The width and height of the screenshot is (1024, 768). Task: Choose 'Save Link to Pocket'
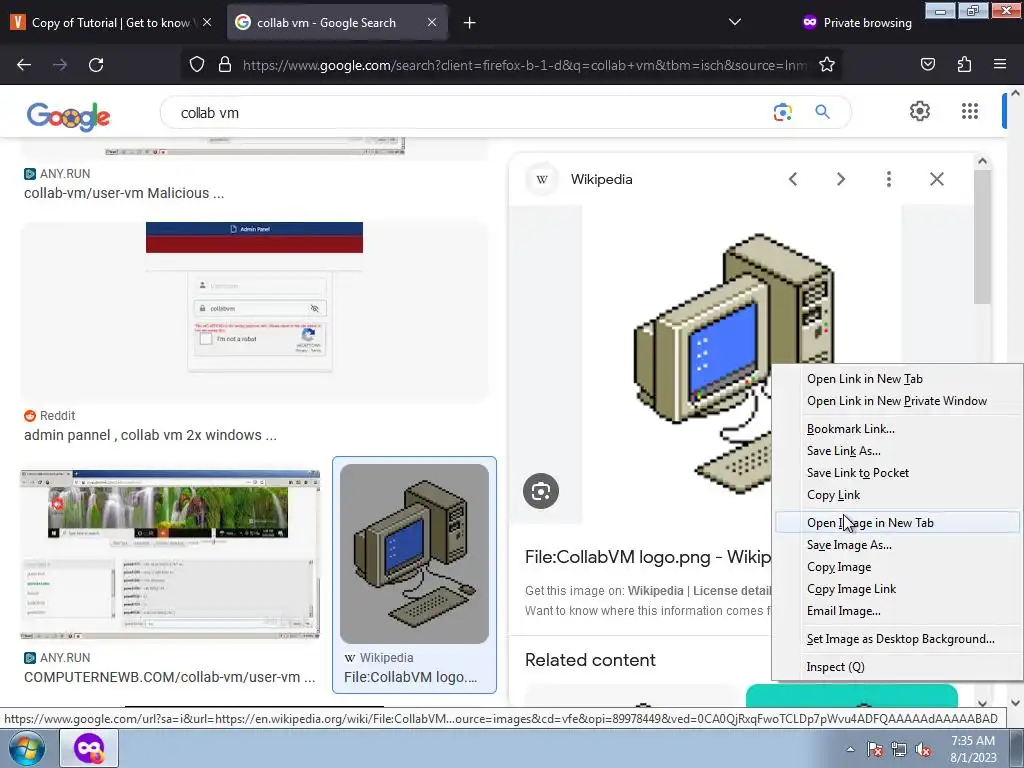coord(857,473)
